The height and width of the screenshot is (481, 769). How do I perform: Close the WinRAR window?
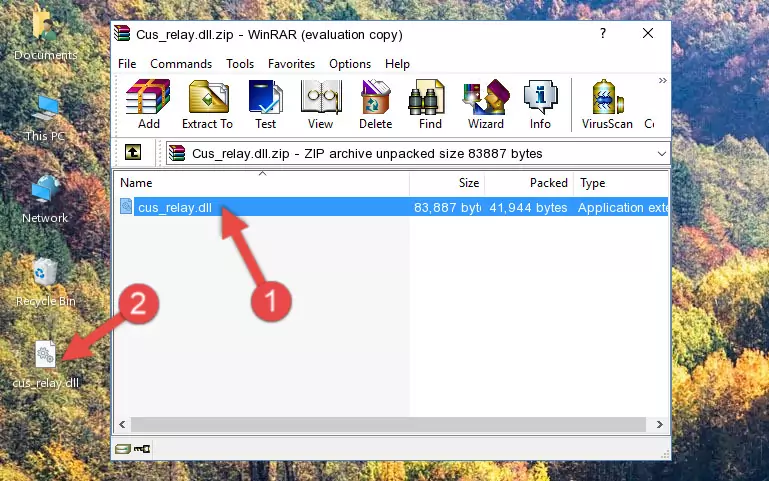pos(648,33)
